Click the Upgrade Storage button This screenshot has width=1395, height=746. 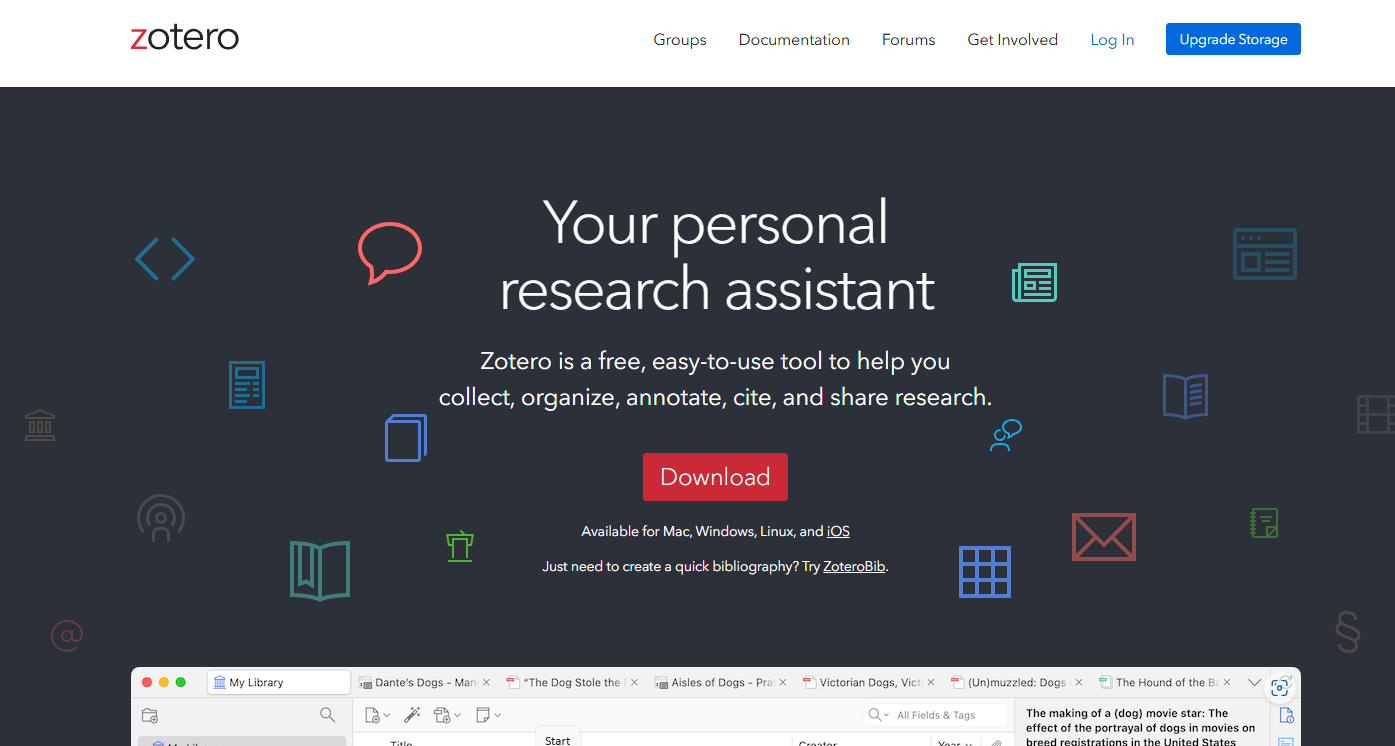pos(1233,39)
